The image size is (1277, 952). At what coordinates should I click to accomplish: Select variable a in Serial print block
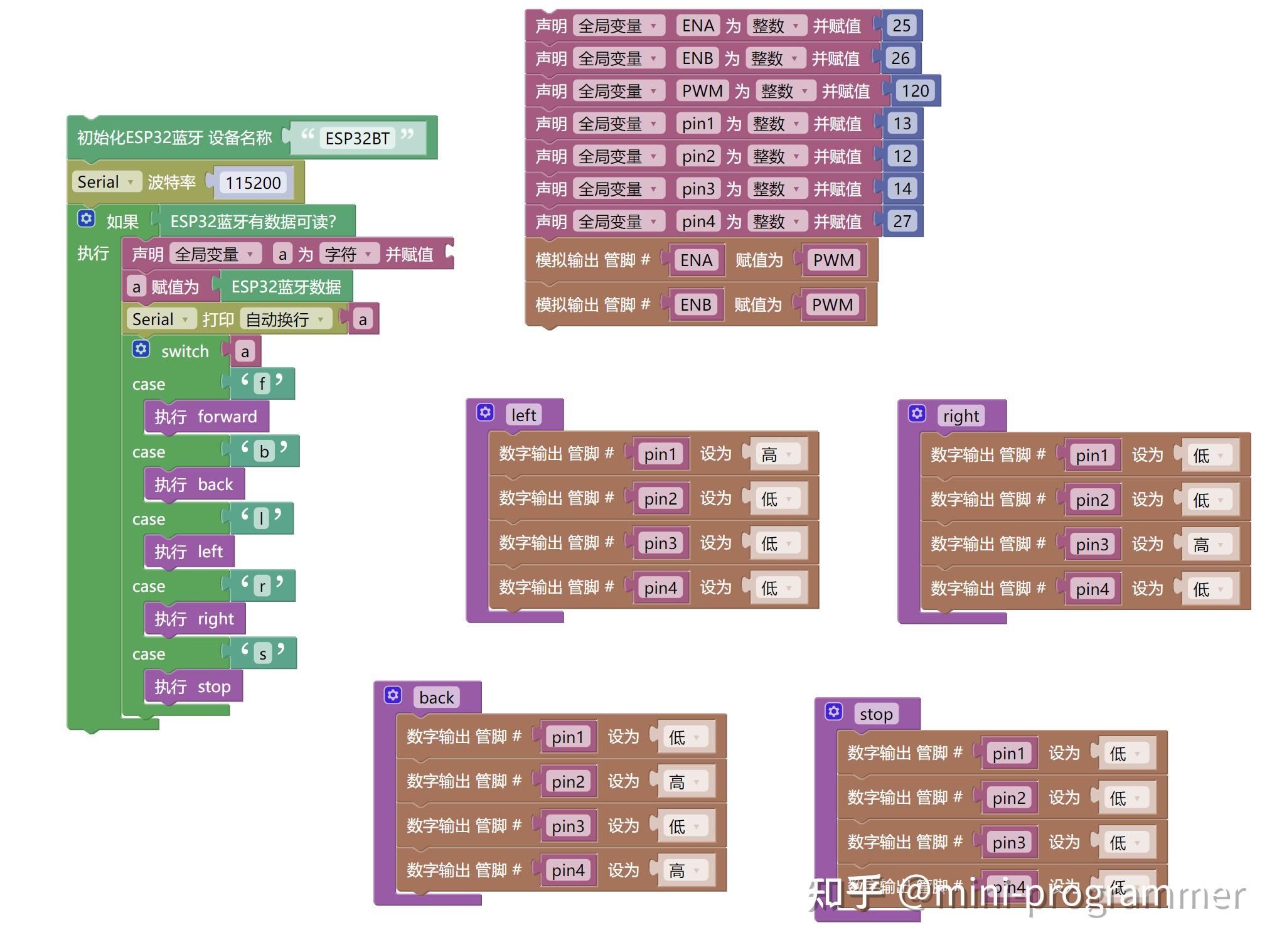coord(363,319)
